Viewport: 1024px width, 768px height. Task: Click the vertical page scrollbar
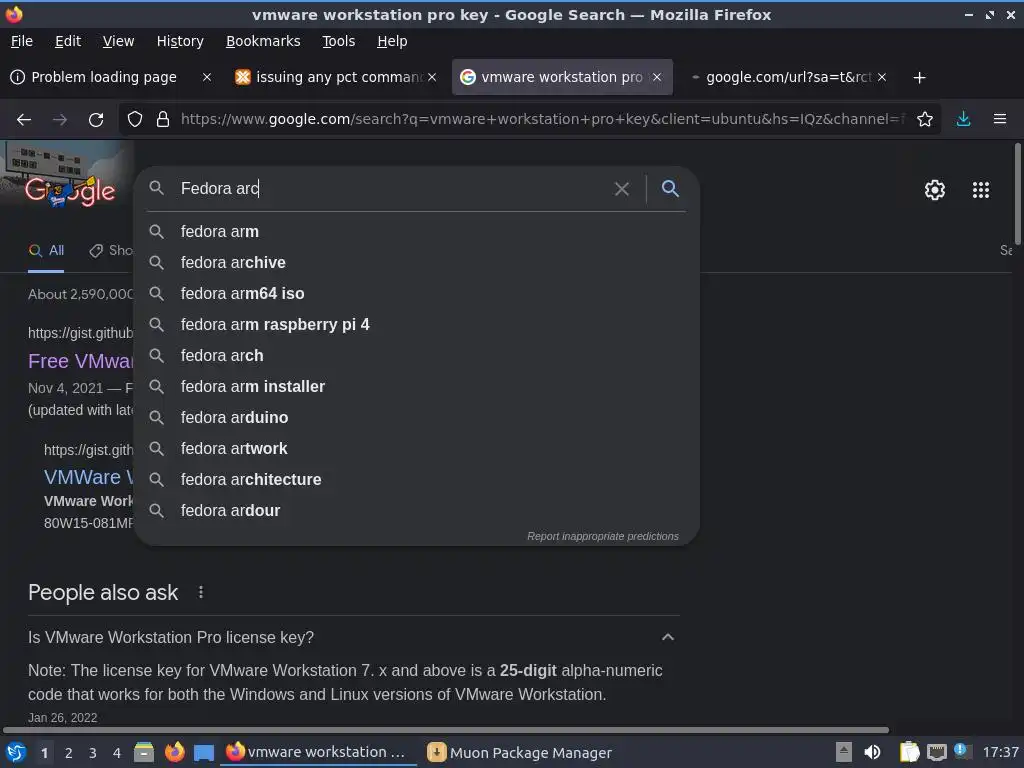tap(1018, 194)
